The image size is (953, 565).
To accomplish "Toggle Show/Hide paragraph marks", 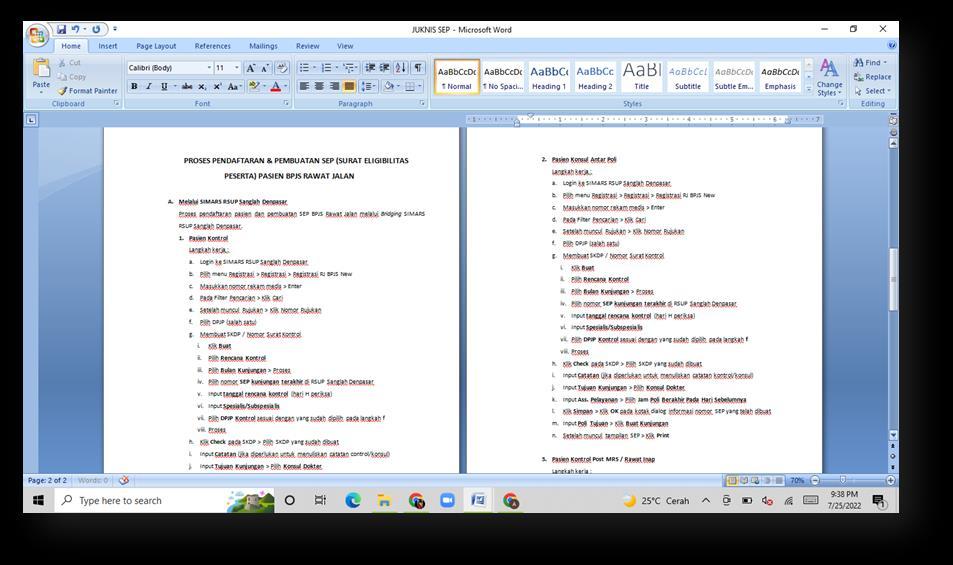I will click(x=418, y=68).
